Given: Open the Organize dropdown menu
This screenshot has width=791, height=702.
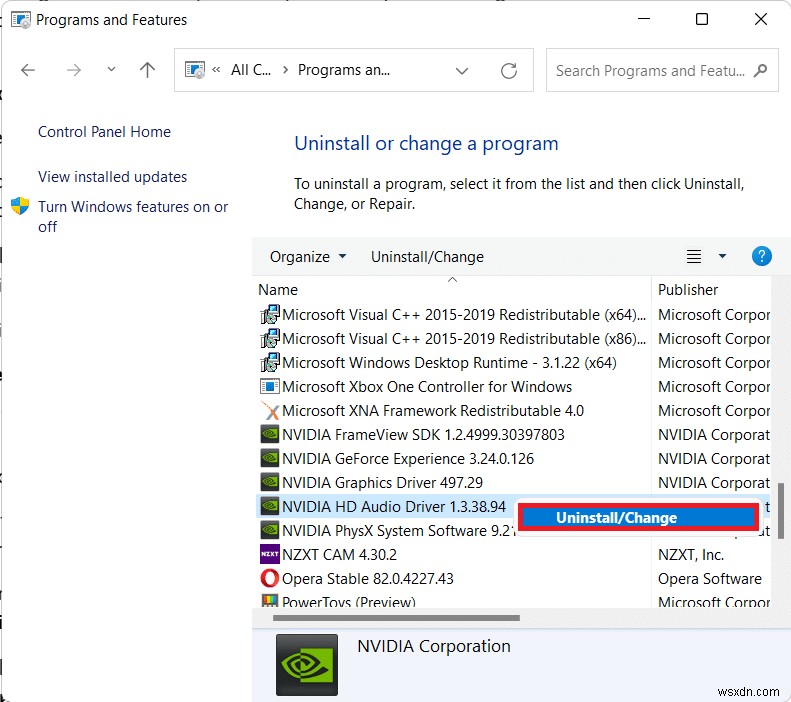Looking at the screenshot, I should click(x=308, y=257).
